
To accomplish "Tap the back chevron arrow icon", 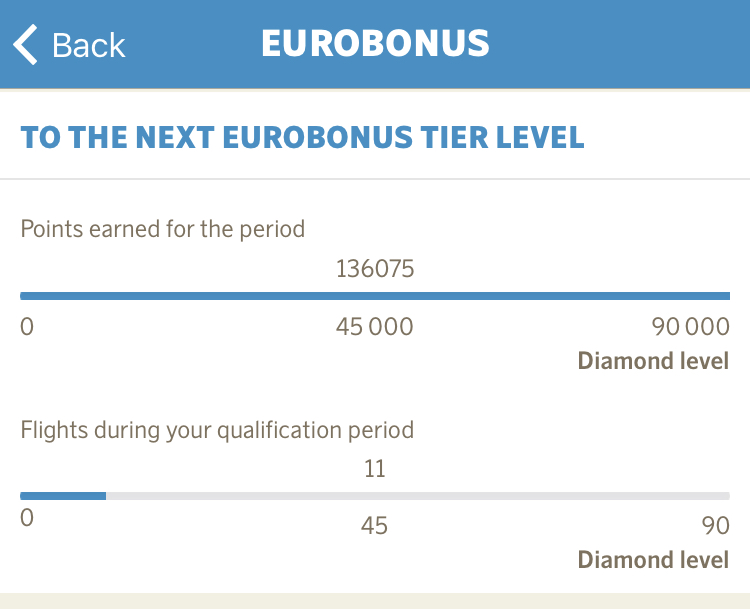I will tap(26, 45).
